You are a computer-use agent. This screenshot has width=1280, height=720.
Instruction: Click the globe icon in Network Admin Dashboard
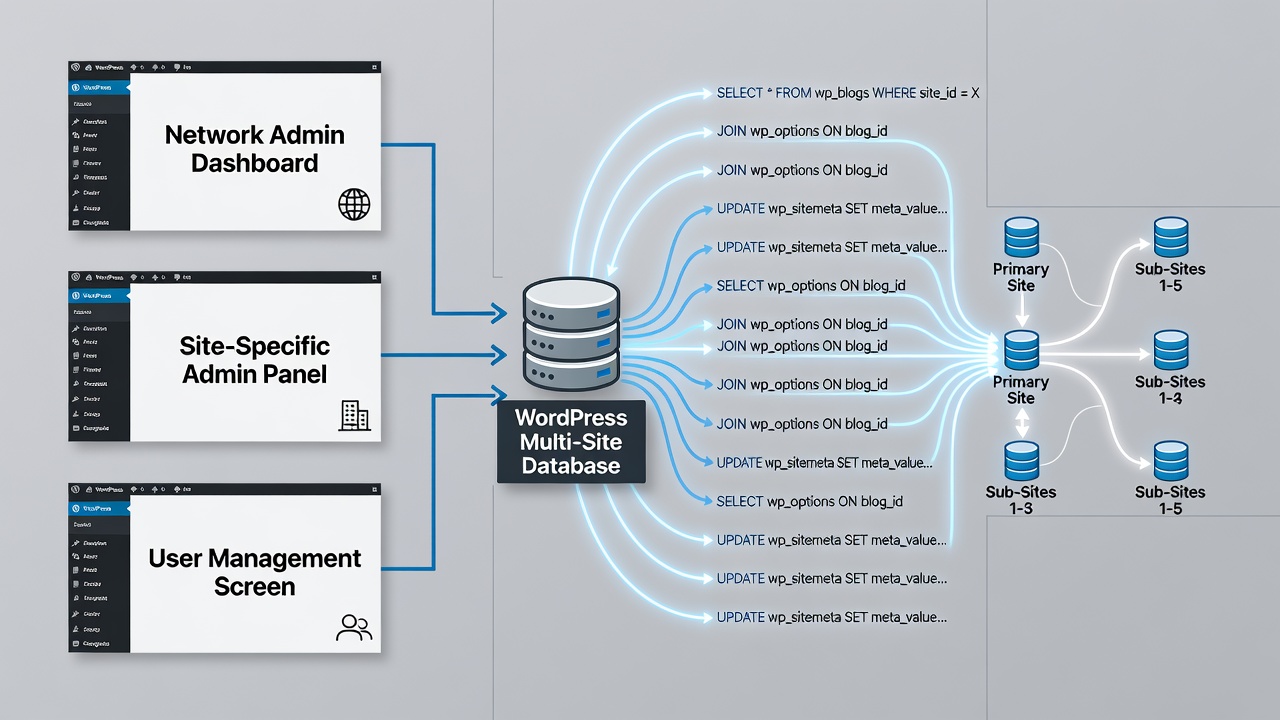pos(354,205)
